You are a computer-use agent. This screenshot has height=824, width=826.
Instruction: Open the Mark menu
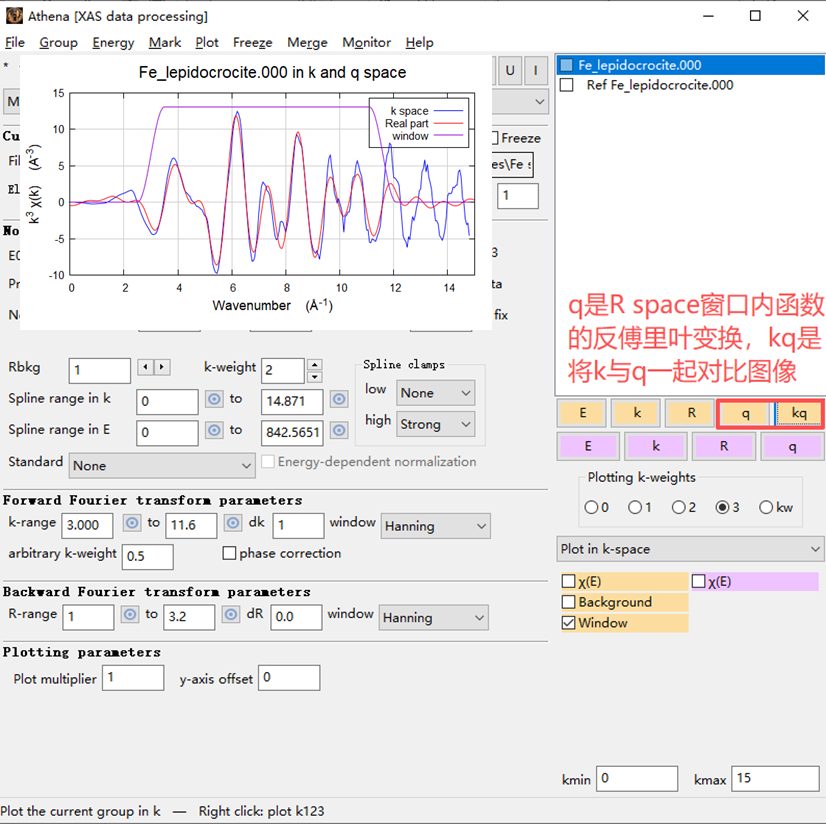(165, 42)
